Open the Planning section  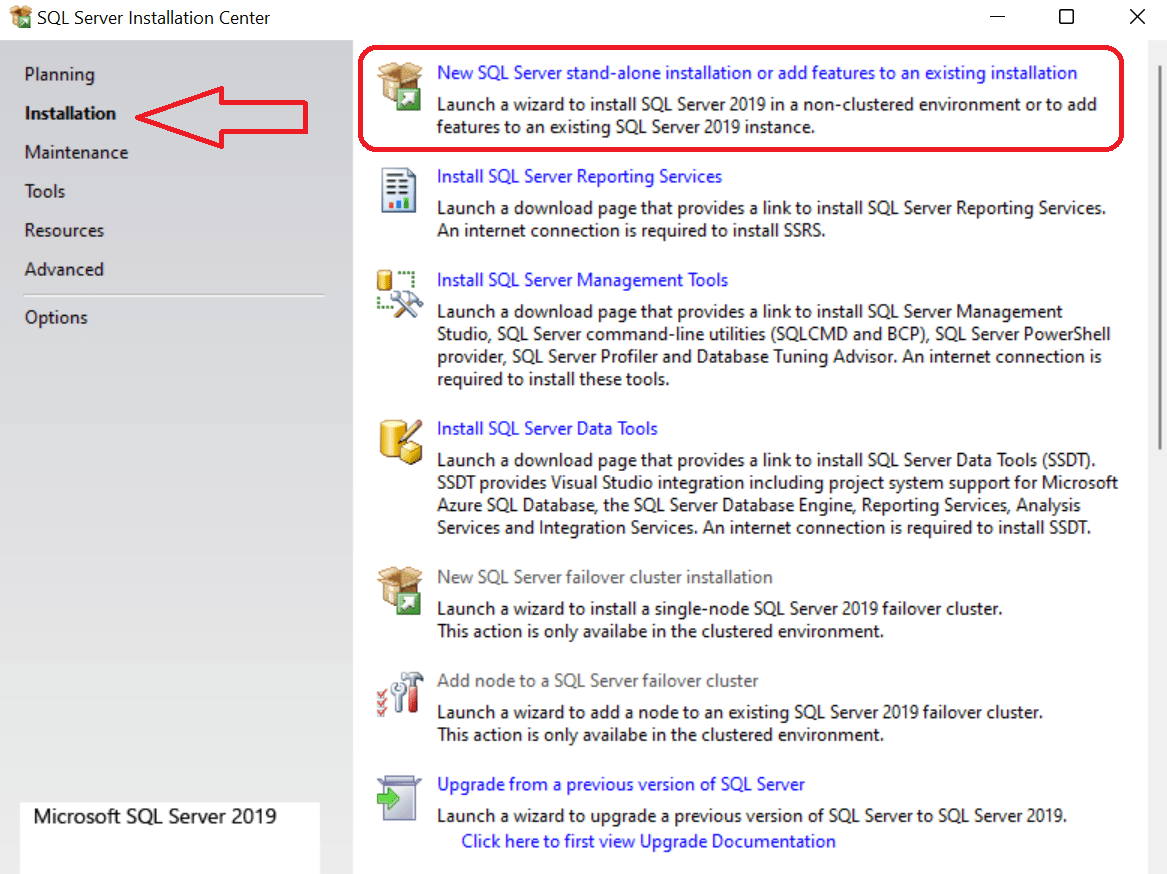(60, 74)
